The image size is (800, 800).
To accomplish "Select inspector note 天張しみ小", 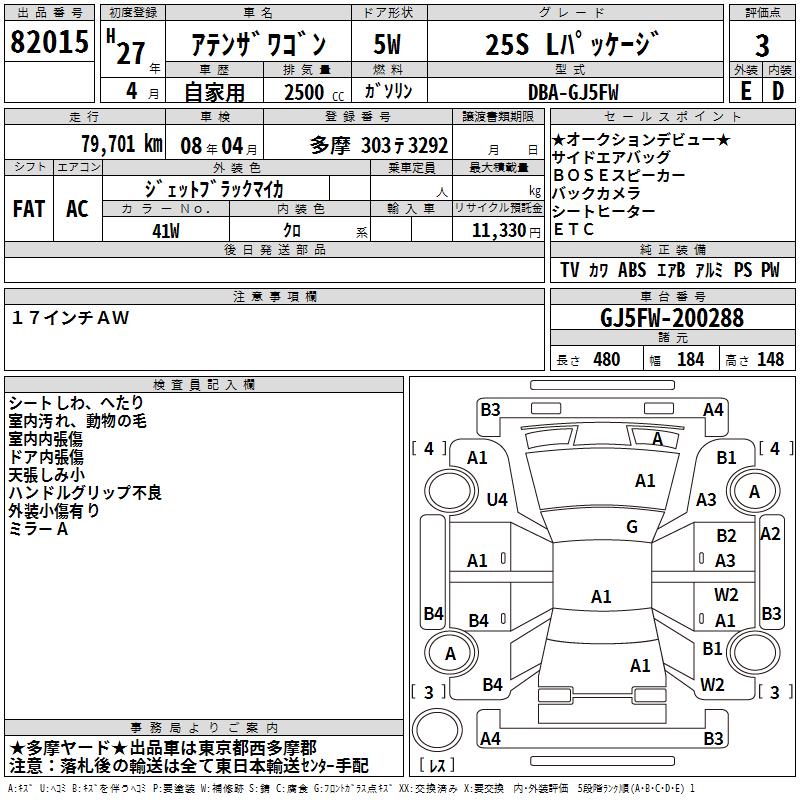I will click(x=46, y=474).
